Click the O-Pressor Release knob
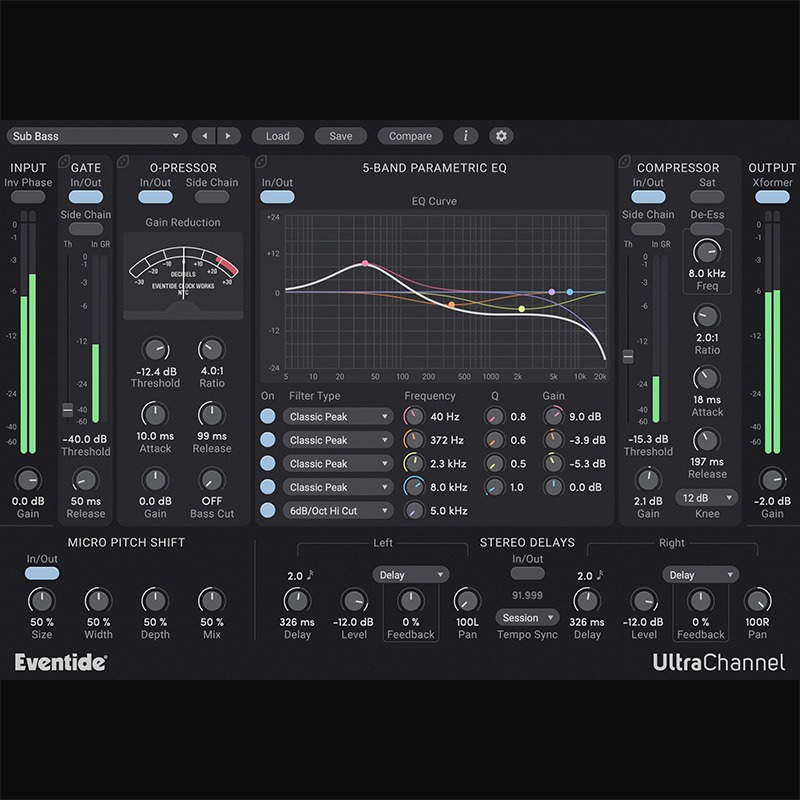 click(x=211, y=415)
